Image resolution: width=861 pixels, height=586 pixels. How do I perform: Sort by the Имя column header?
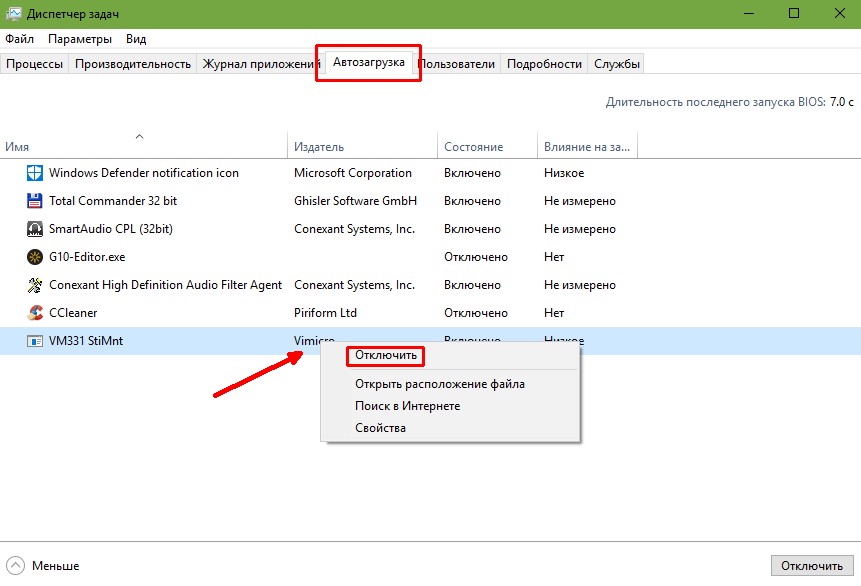(x=143, y=147)
